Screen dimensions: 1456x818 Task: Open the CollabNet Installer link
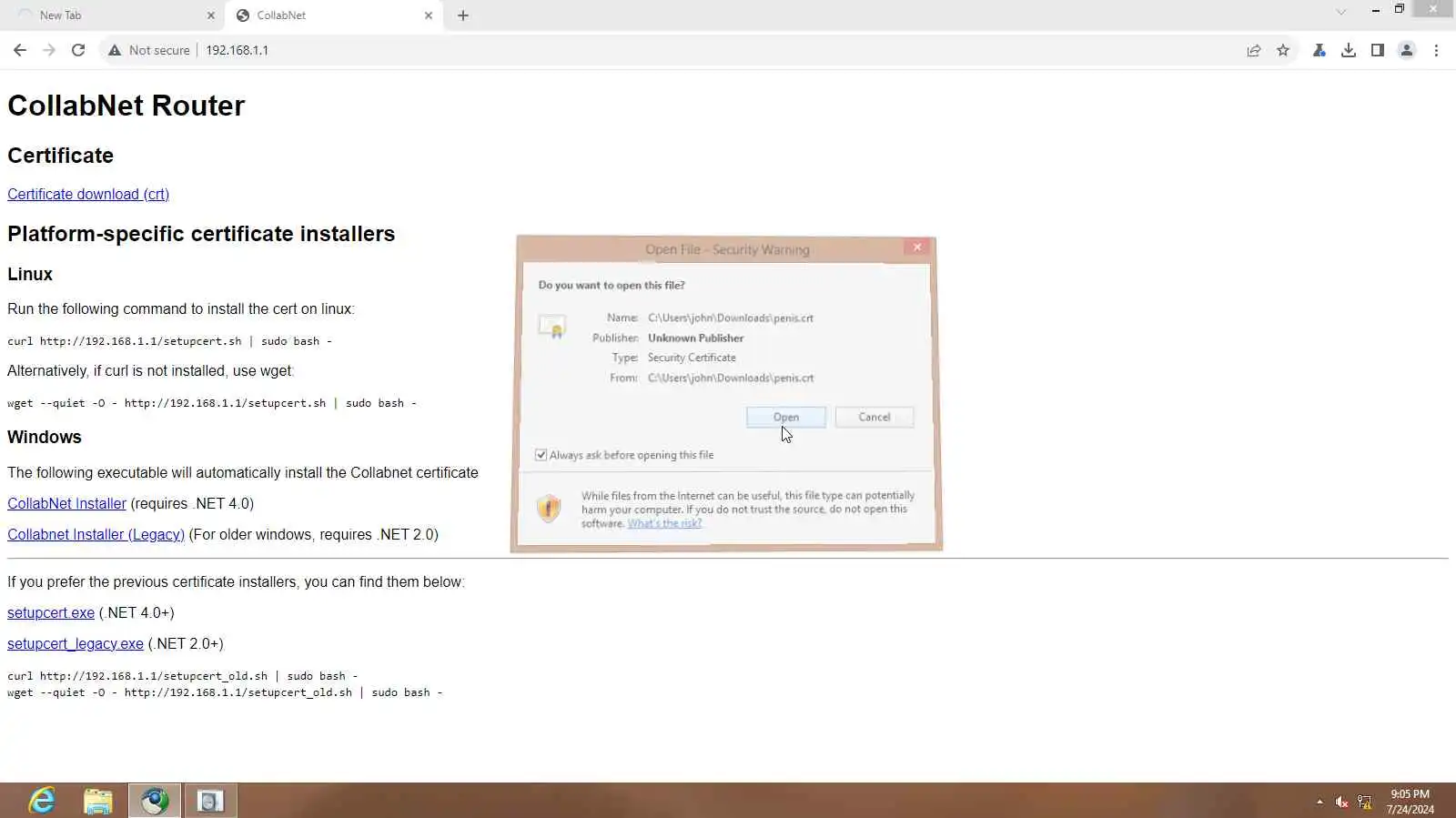tap(66, 503)
